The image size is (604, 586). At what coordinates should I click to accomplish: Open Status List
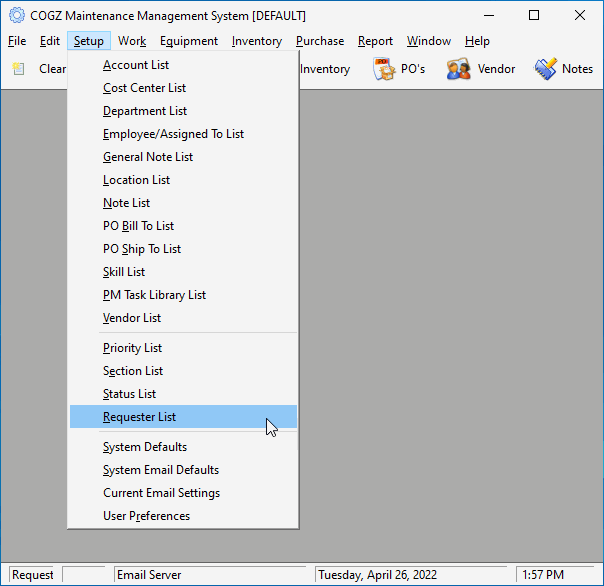click(x=183, y=394)
